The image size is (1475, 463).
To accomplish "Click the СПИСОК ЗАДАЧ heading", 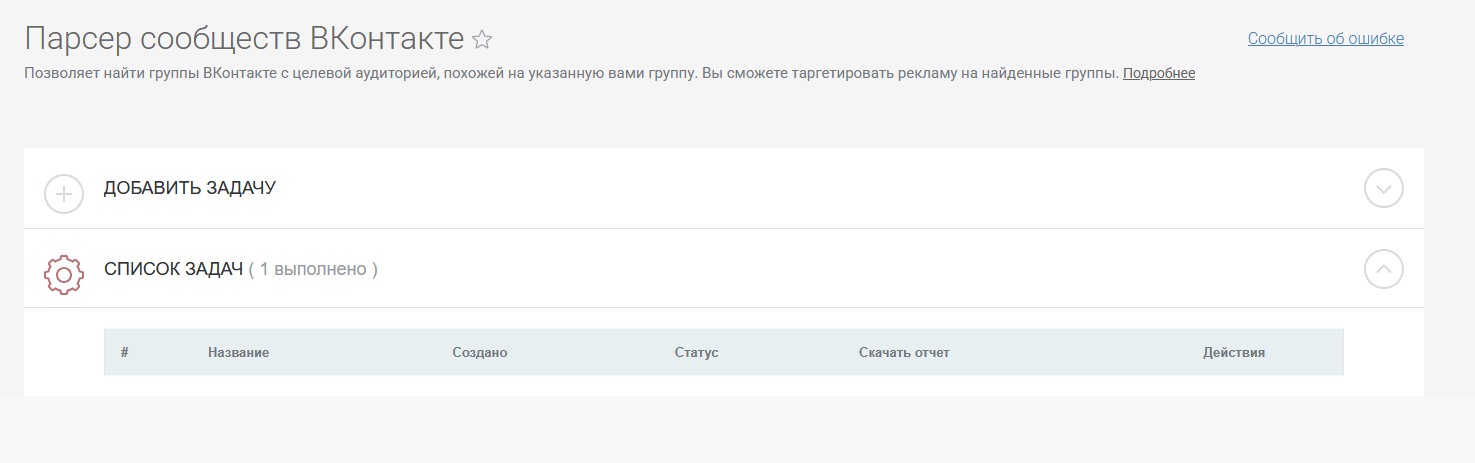I will 174,269.
